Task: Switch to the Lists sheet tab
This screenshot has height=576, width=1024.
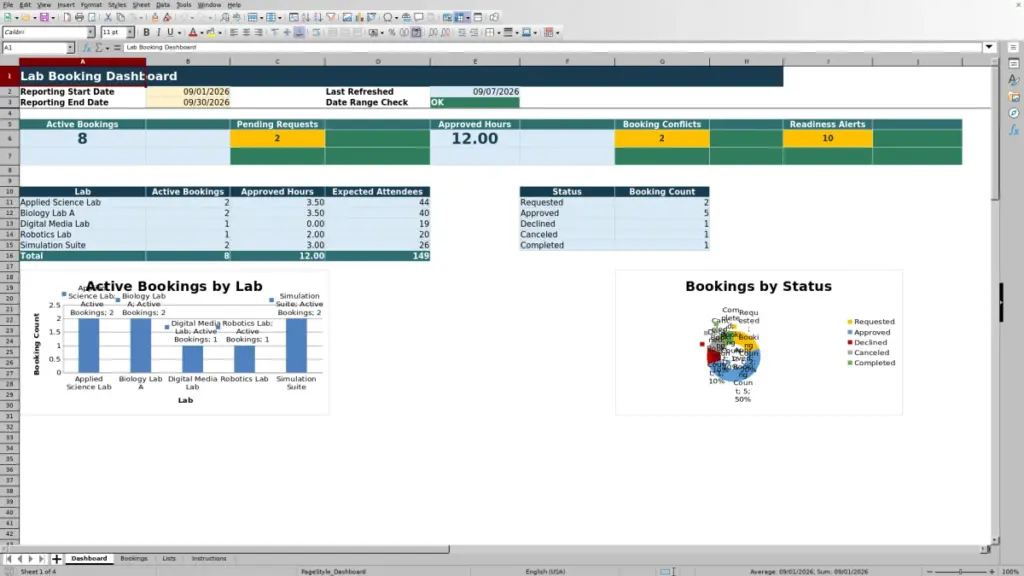Action: (x=169, y=559)
